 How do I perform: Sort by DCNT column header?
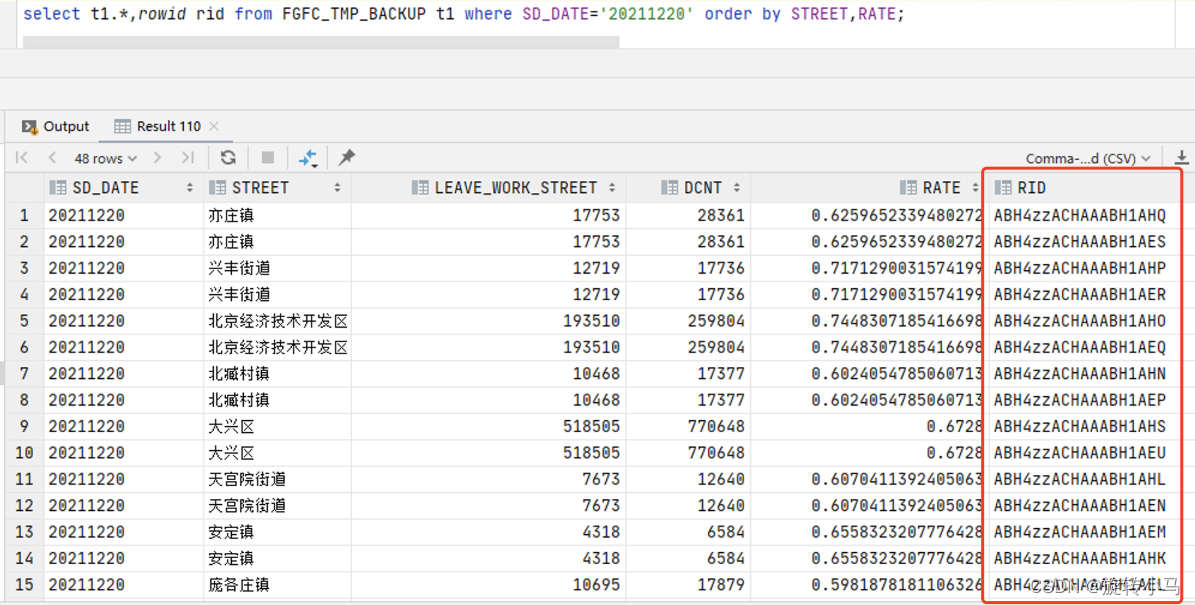(x=703, y=187)
